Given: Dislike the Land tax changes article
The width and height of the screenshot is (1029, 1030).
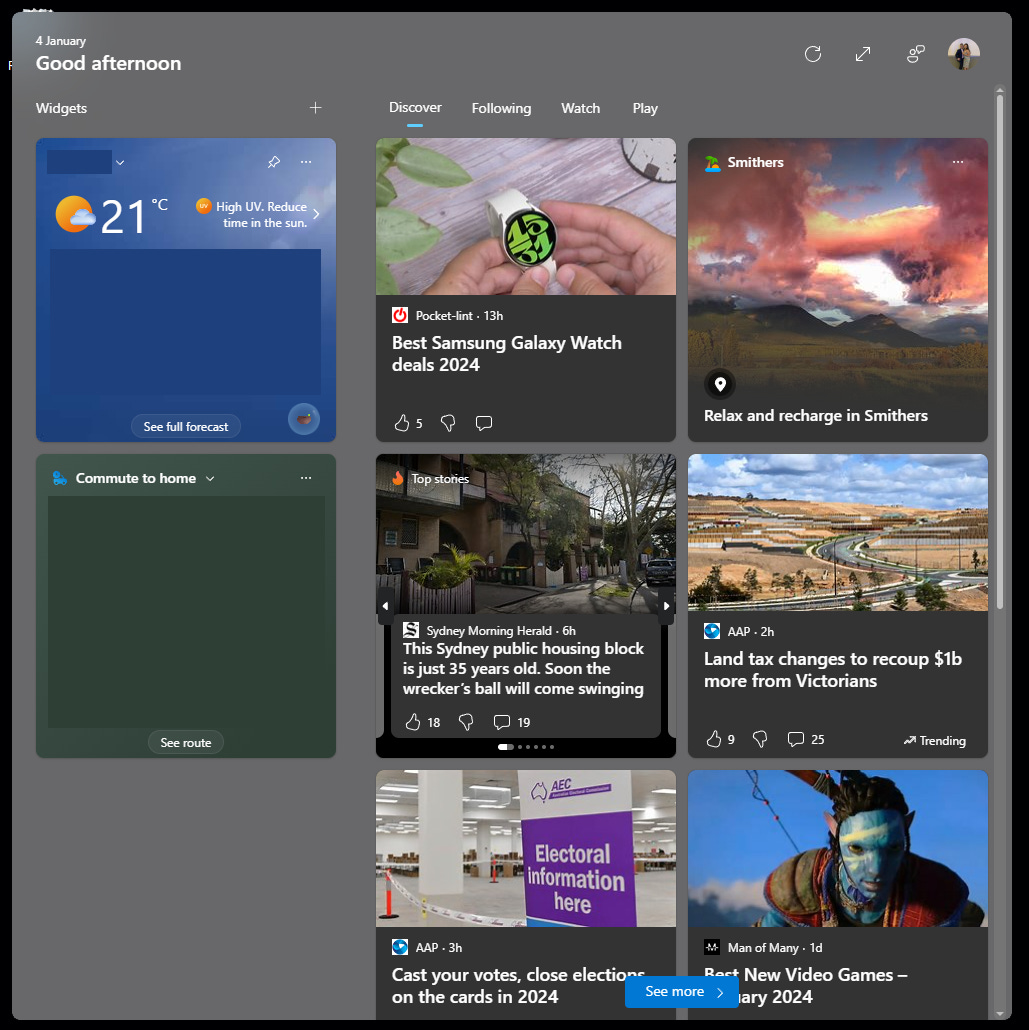Looking at the screenshot, I should [760, 740].
